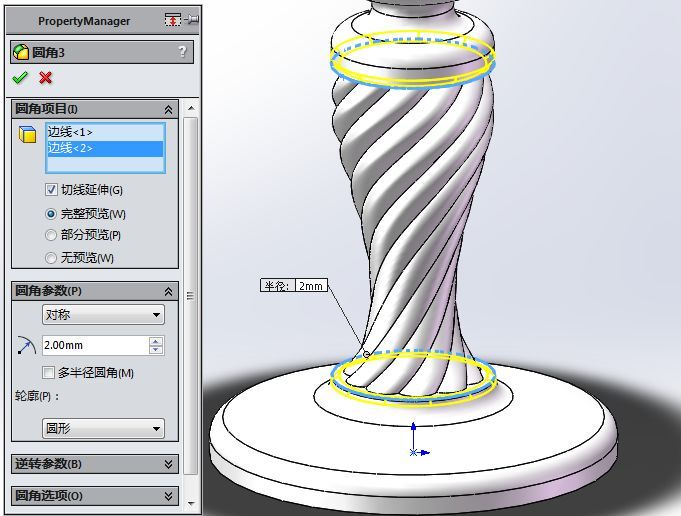Collapse the 圆角项目(I) section
Image resolution: width=681 pixels, height=516 pixels.
(x=168, y=109)
